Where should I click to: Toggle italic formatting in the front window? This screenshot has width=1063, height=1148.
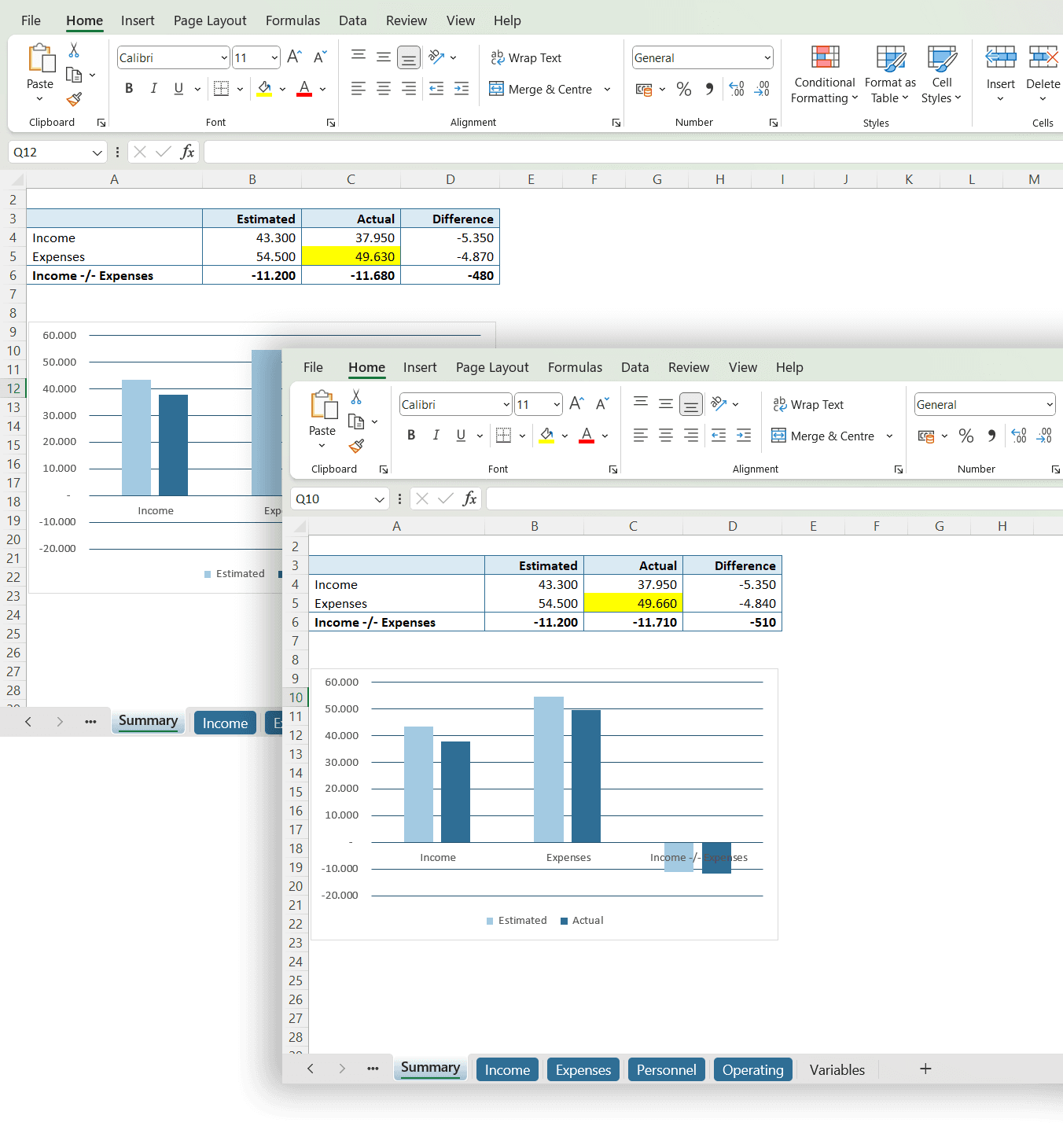pyautogui.click(x=436, y=435)
